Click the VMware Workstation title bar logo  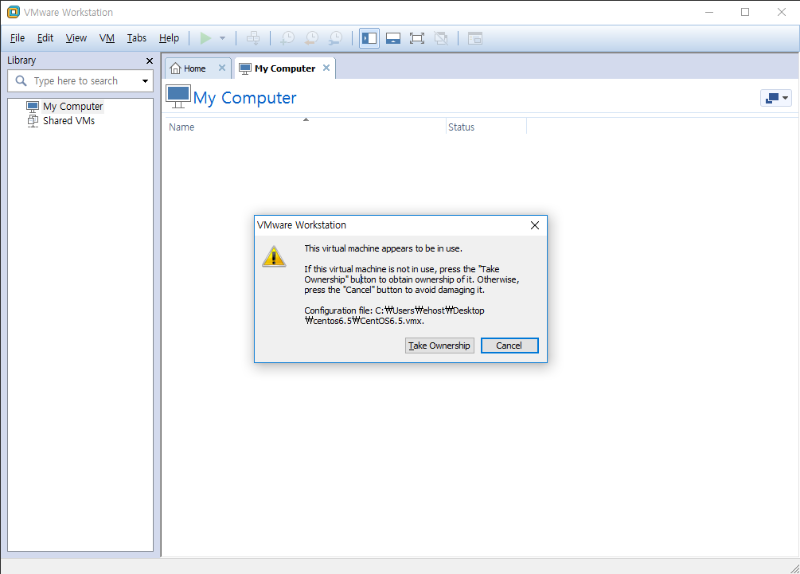pyautogui.click(x=13, y=12)
